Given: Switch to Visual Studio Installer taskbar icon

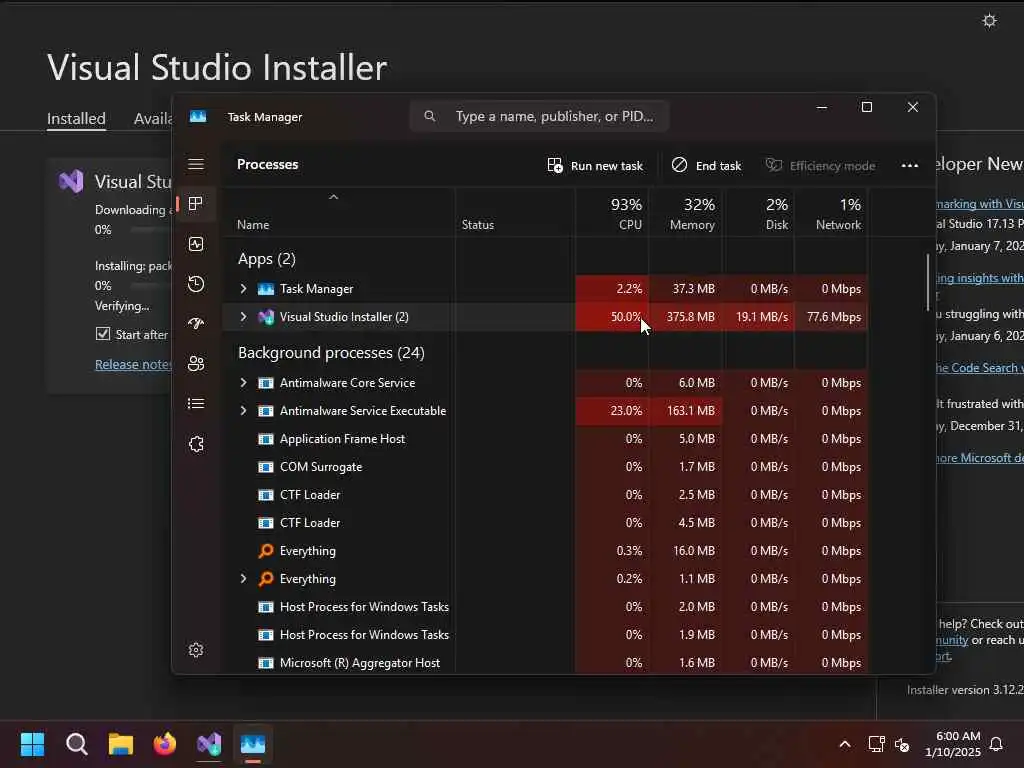Looking at the screenshot, I should tap(209, 744).
